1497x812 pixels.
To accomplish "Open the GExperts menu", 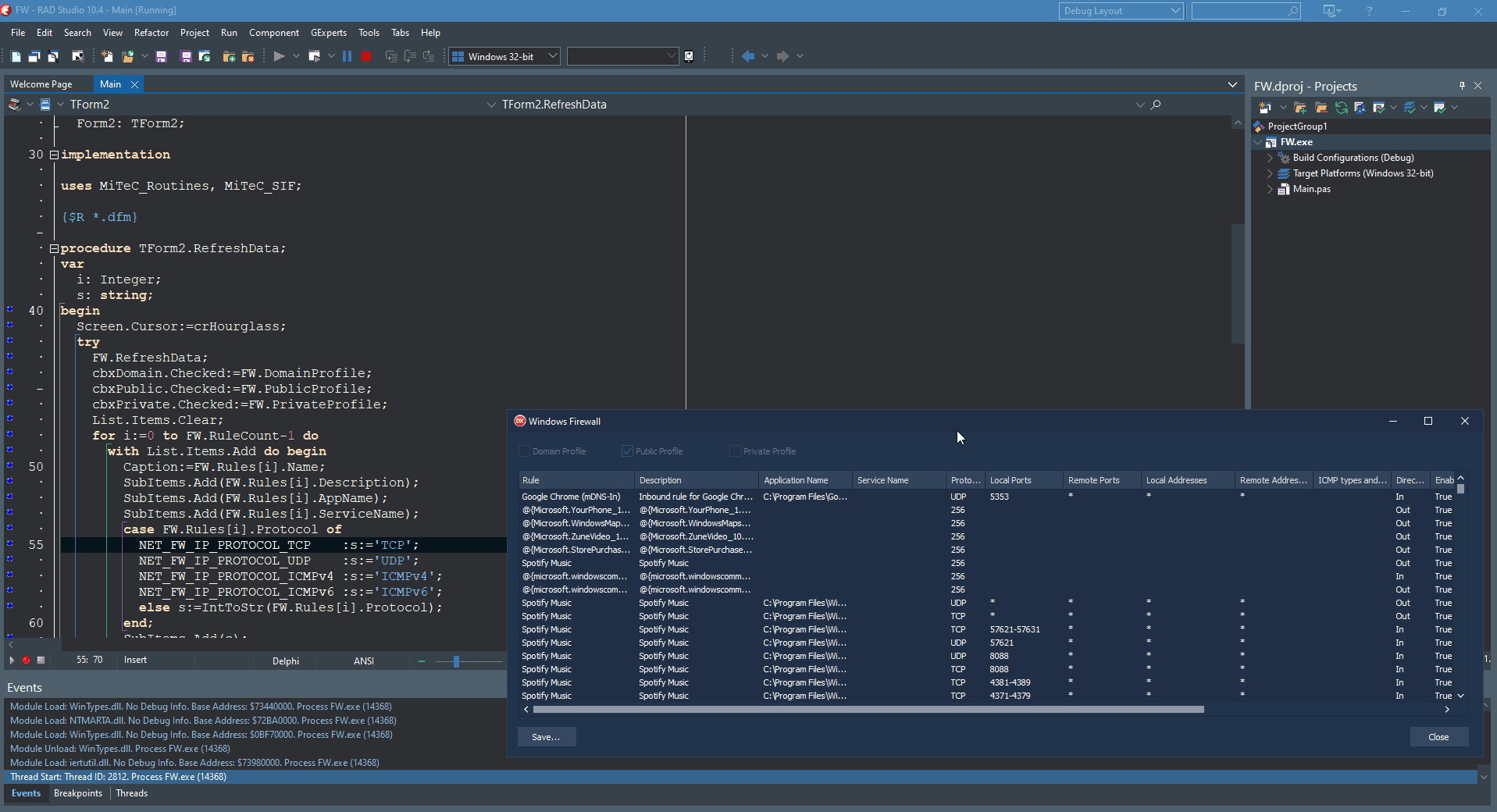I will tap(329, 33).
